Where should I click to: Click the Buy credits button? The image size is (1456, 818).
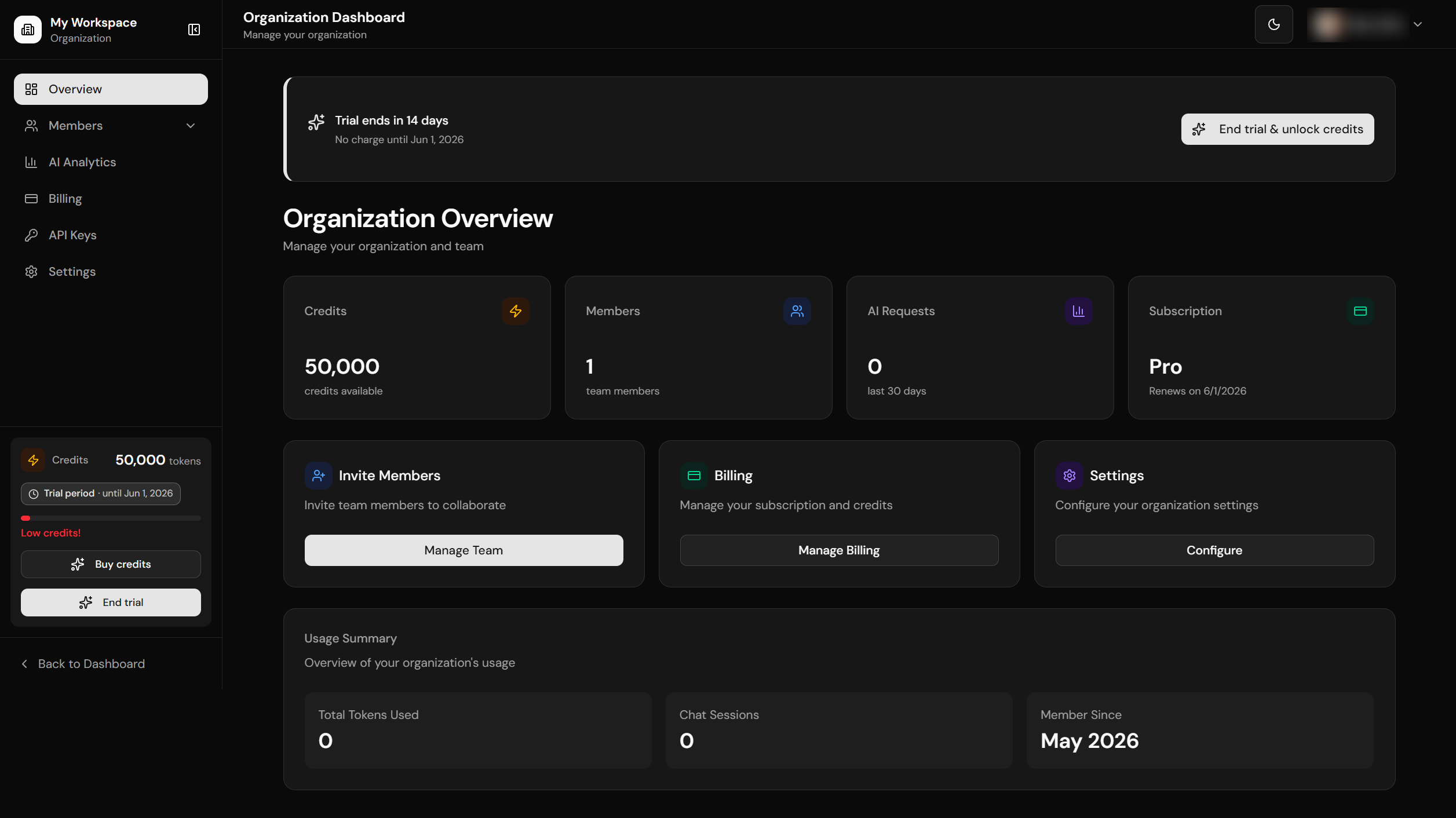click(111, 564)
